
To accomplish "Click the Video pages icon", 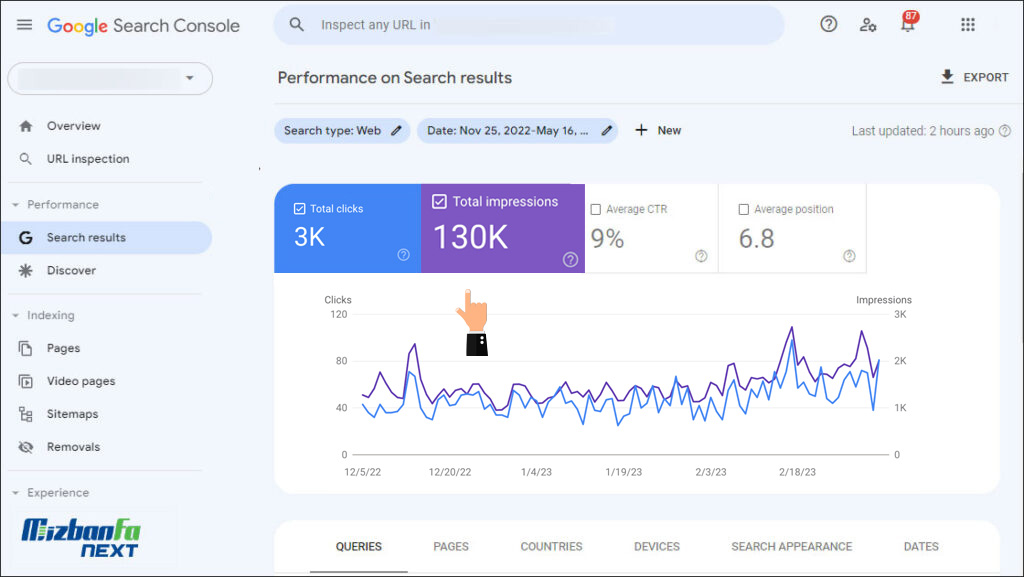I will (x=25, y=381).
